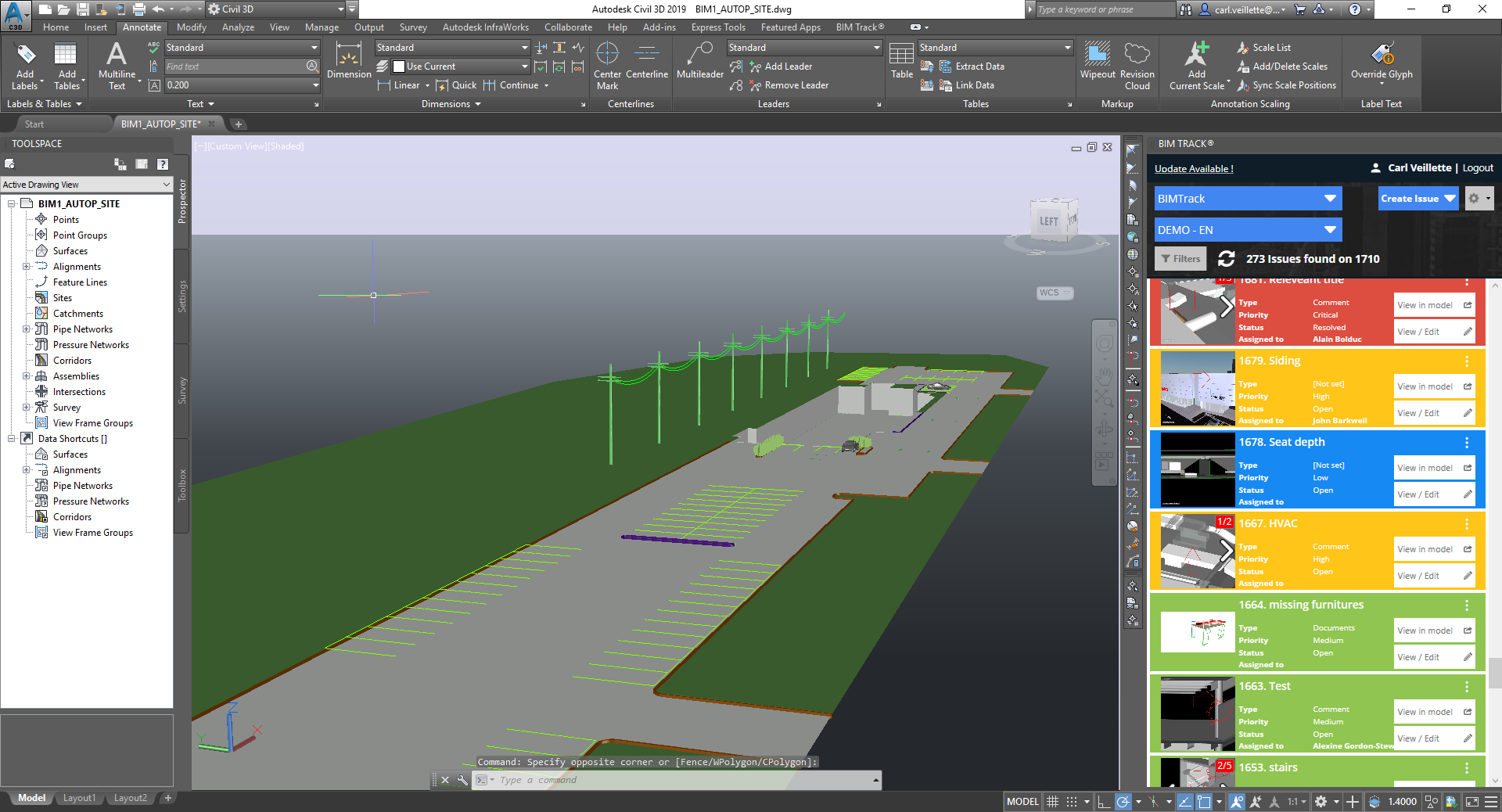Click the Filters button
The width and height of the screenshot is (1502, 812).
(x=1180, y=259)
